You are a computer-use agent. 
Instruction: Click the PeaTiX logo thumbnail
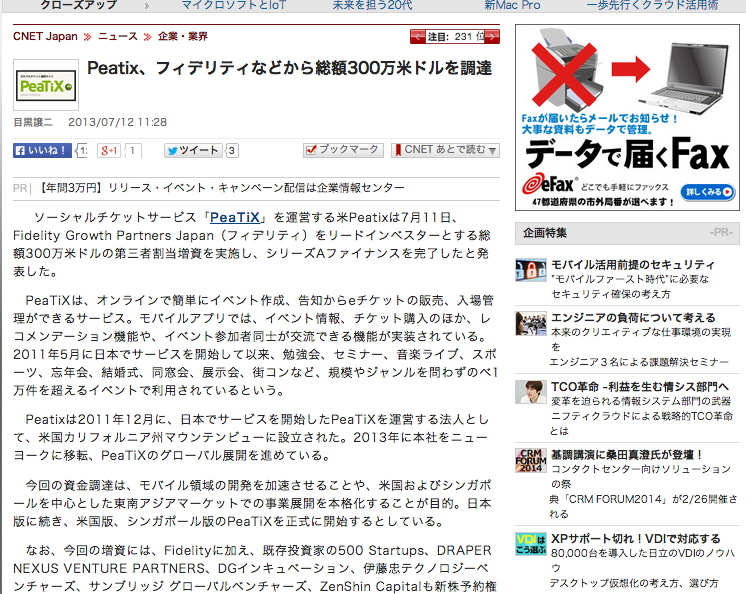click(x=46, y=85)
